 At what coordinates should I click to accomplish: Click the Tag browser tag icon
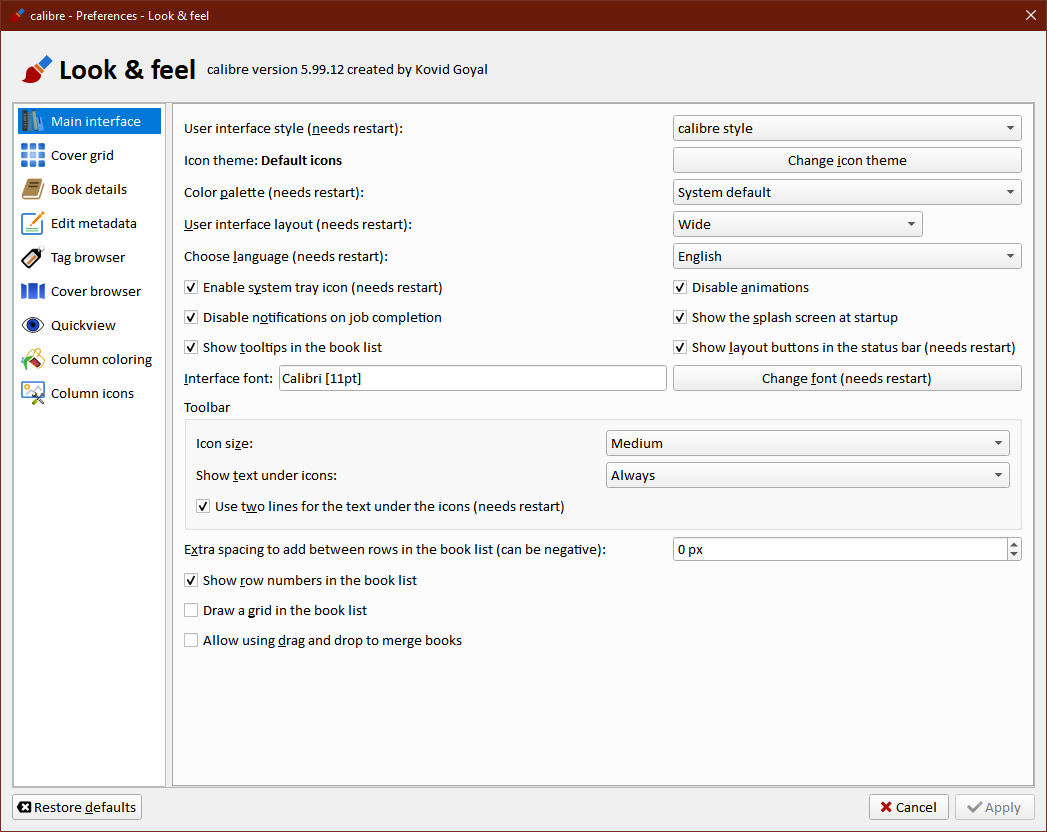click(33, 257)
